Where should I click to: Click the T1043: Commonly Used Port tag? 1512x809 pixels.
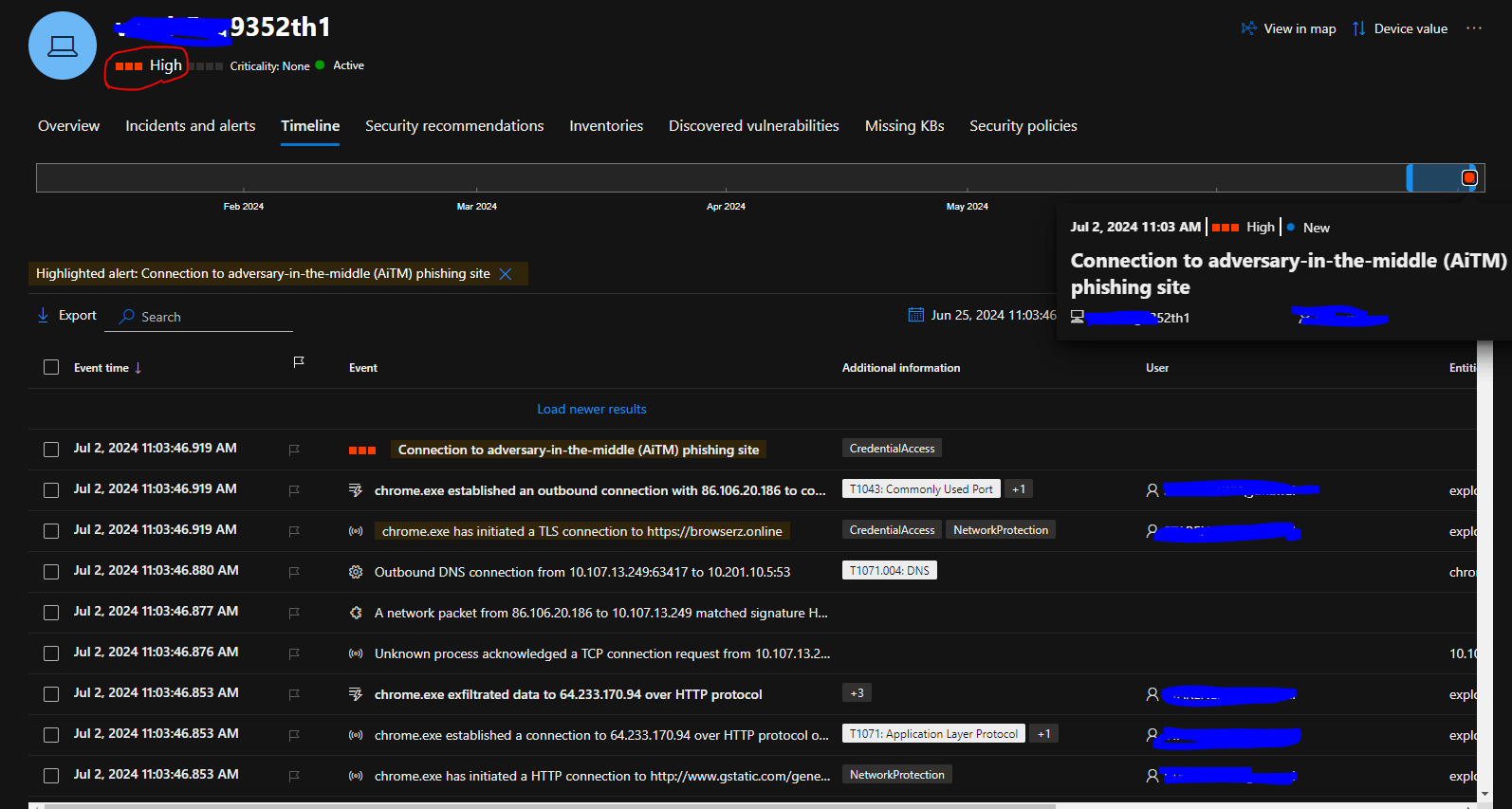click(x=921, y=489)
